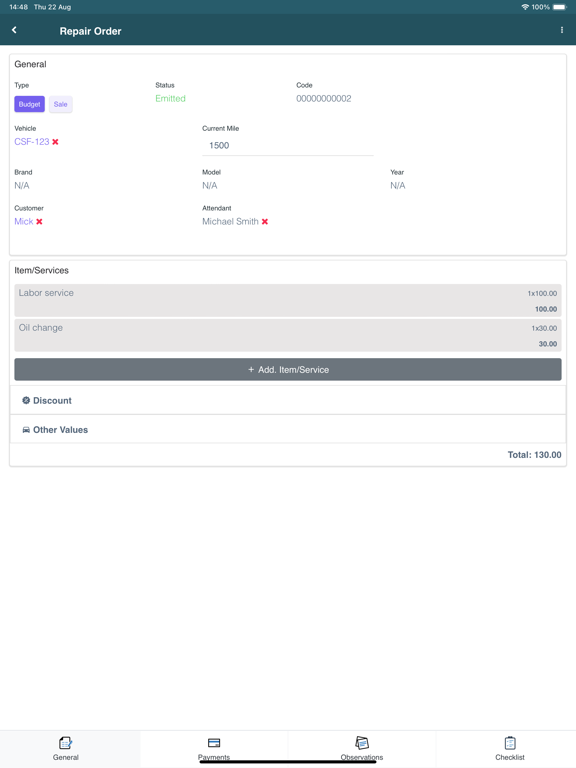This screenshot has width=576, height=768.
Task: Remove customer Mick with red X
Action: click(x=39, y=221)
